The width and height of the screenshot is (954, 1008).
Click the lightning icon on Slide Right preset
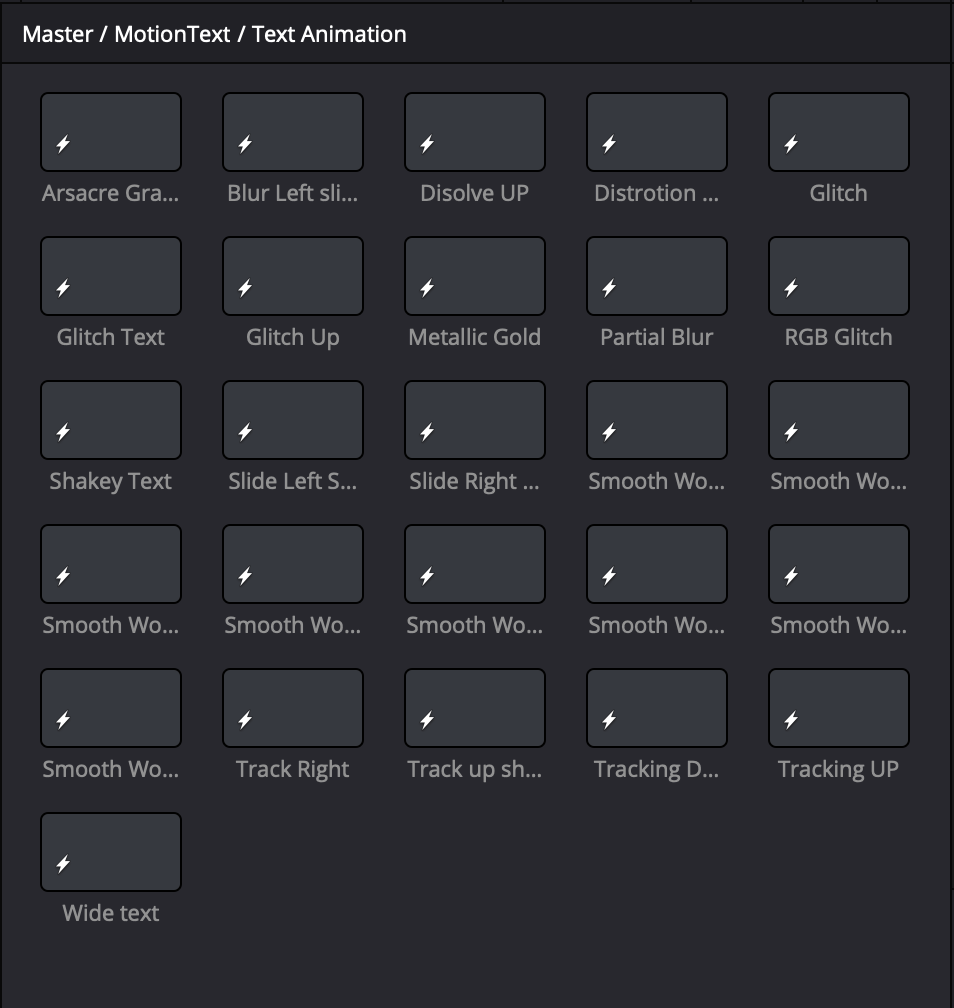[427, 432]
